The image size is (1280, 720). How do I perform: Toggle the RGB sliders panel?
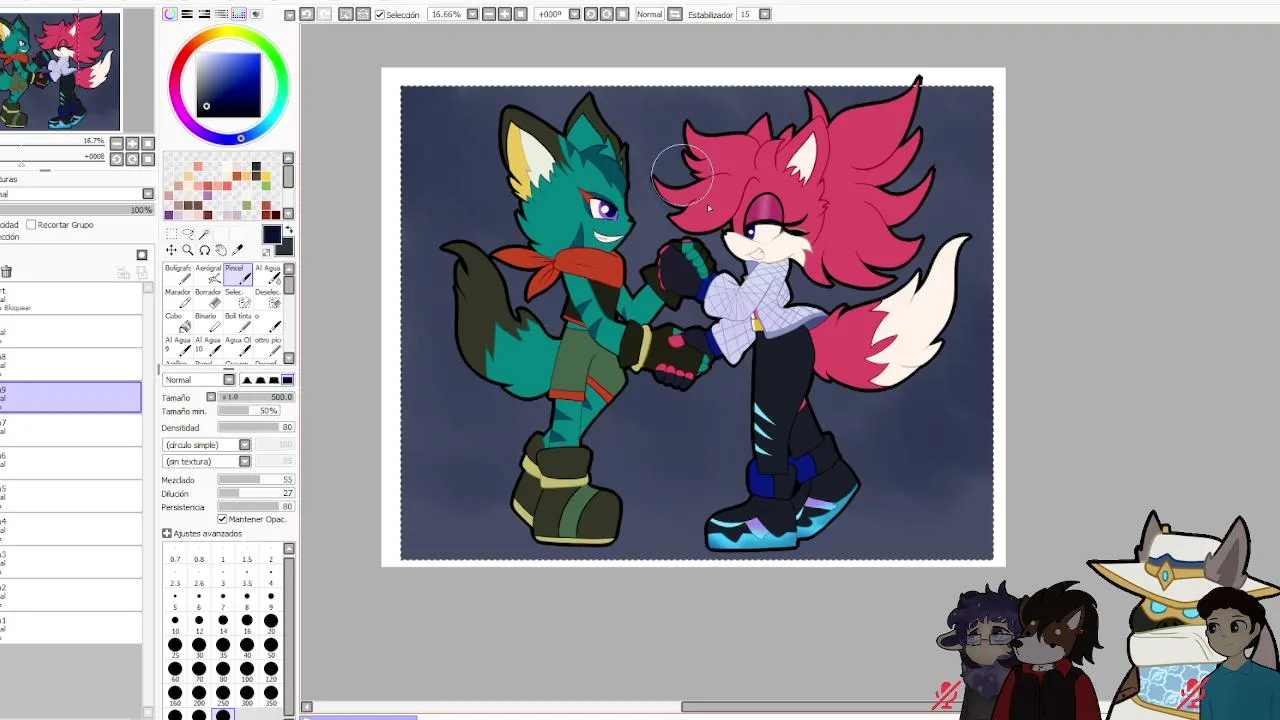click(187, 14)
